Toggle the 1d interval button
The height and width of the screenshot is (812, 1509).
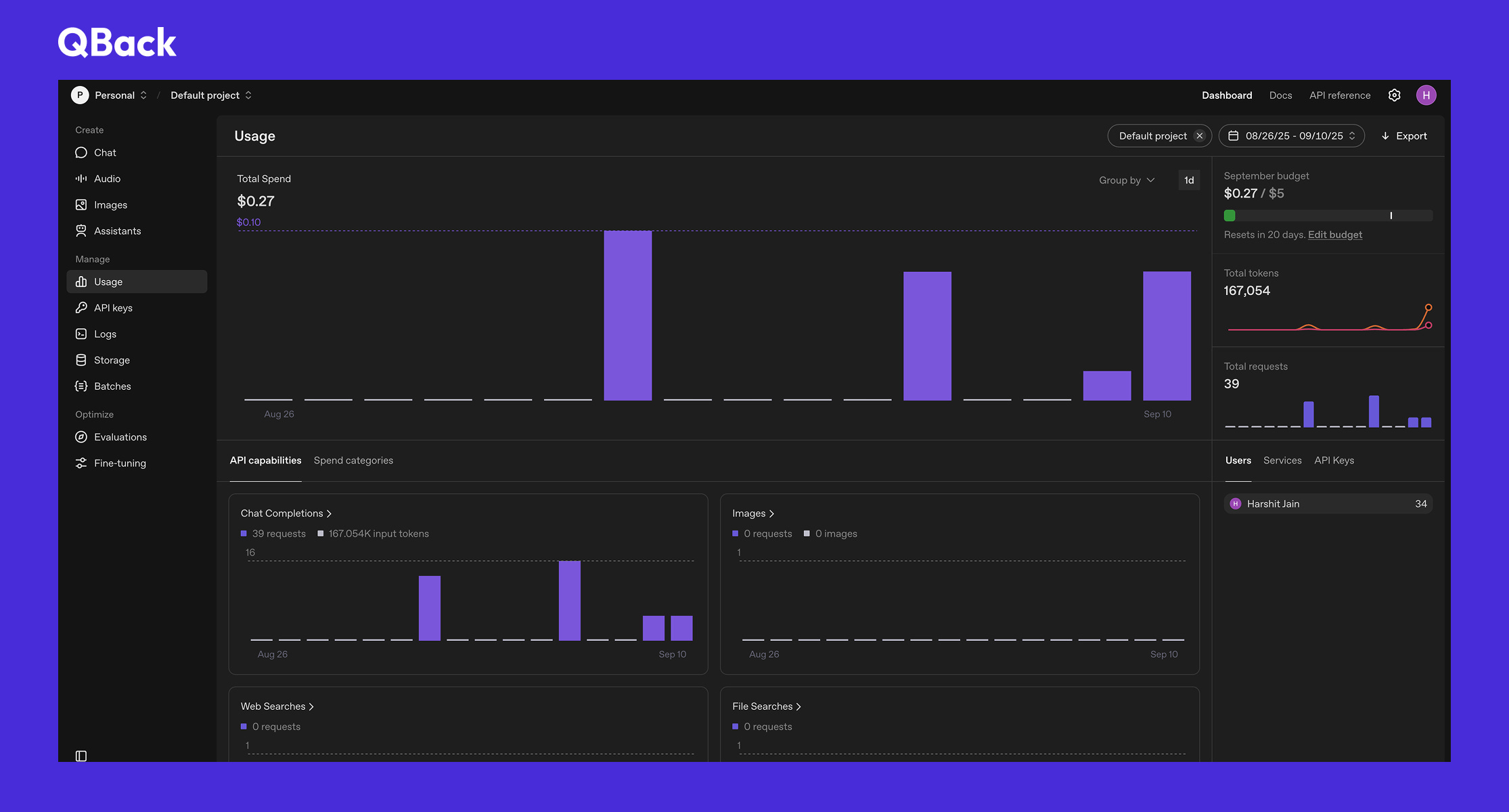pyautogui.click(x=1189, y=180)
